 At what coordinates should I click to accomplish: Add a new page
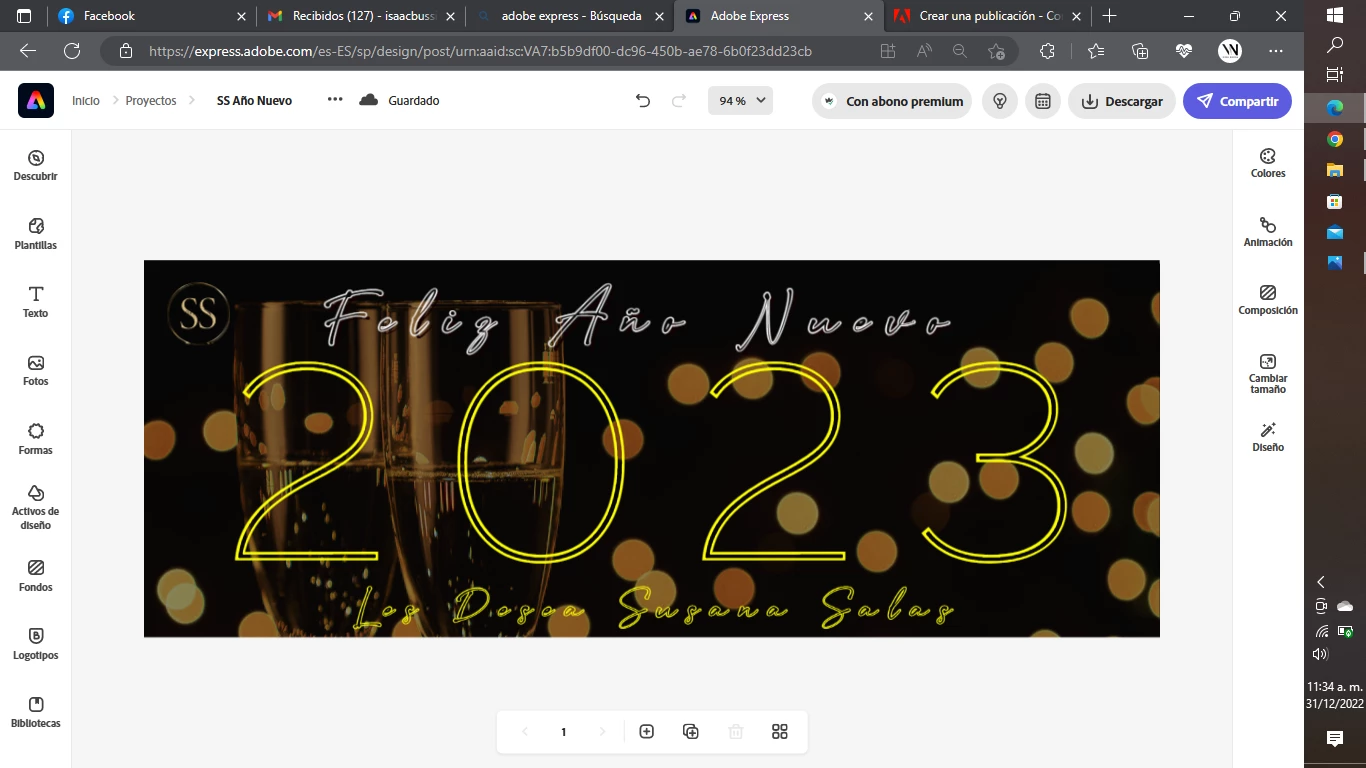pyautogui.click(x=647, y=732)
